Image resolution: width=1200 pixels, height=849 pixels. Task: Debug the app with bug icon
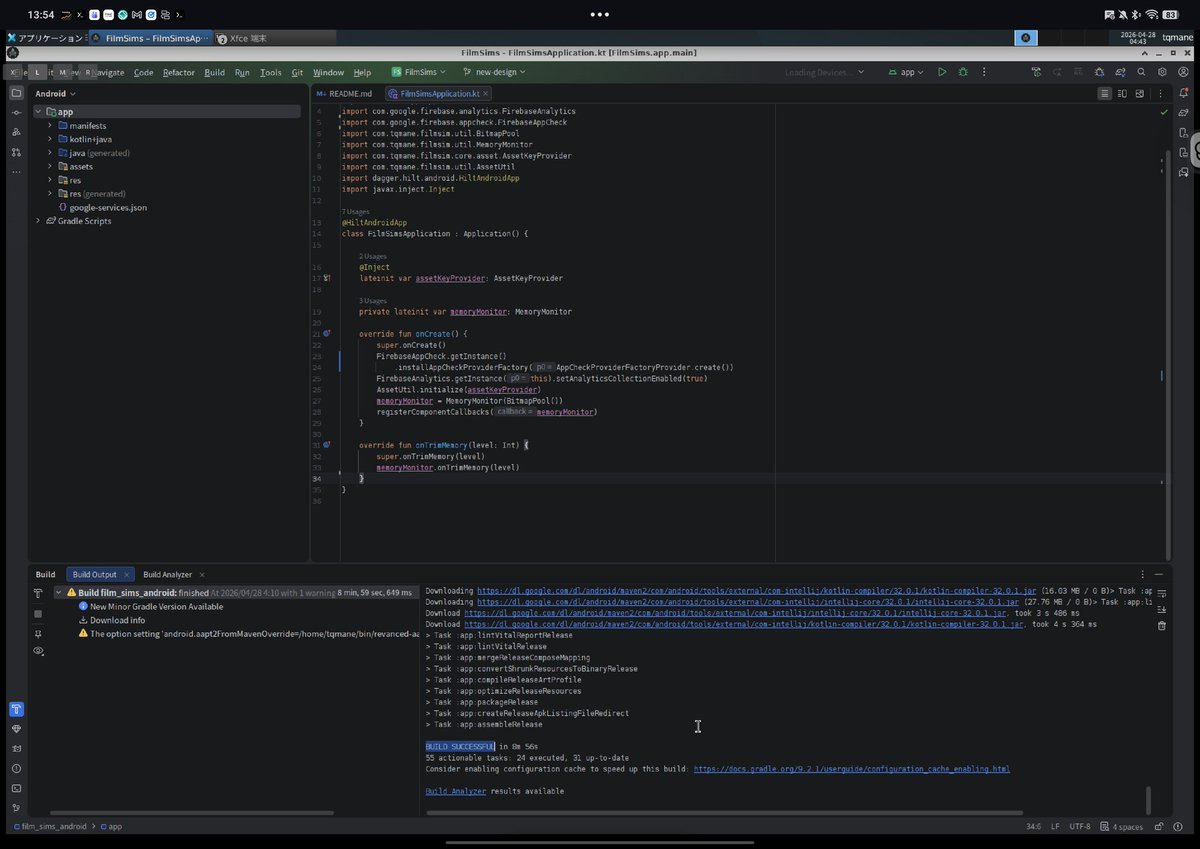click(x=963, y=72)
